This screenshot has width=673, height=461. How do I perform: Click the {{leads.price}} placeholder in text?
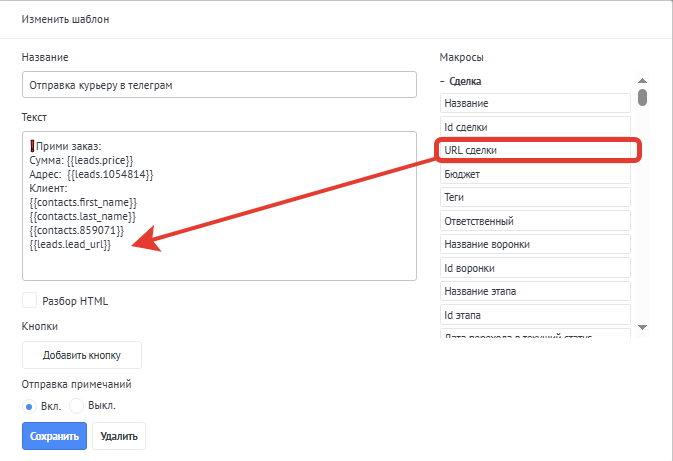pos(100,161)
